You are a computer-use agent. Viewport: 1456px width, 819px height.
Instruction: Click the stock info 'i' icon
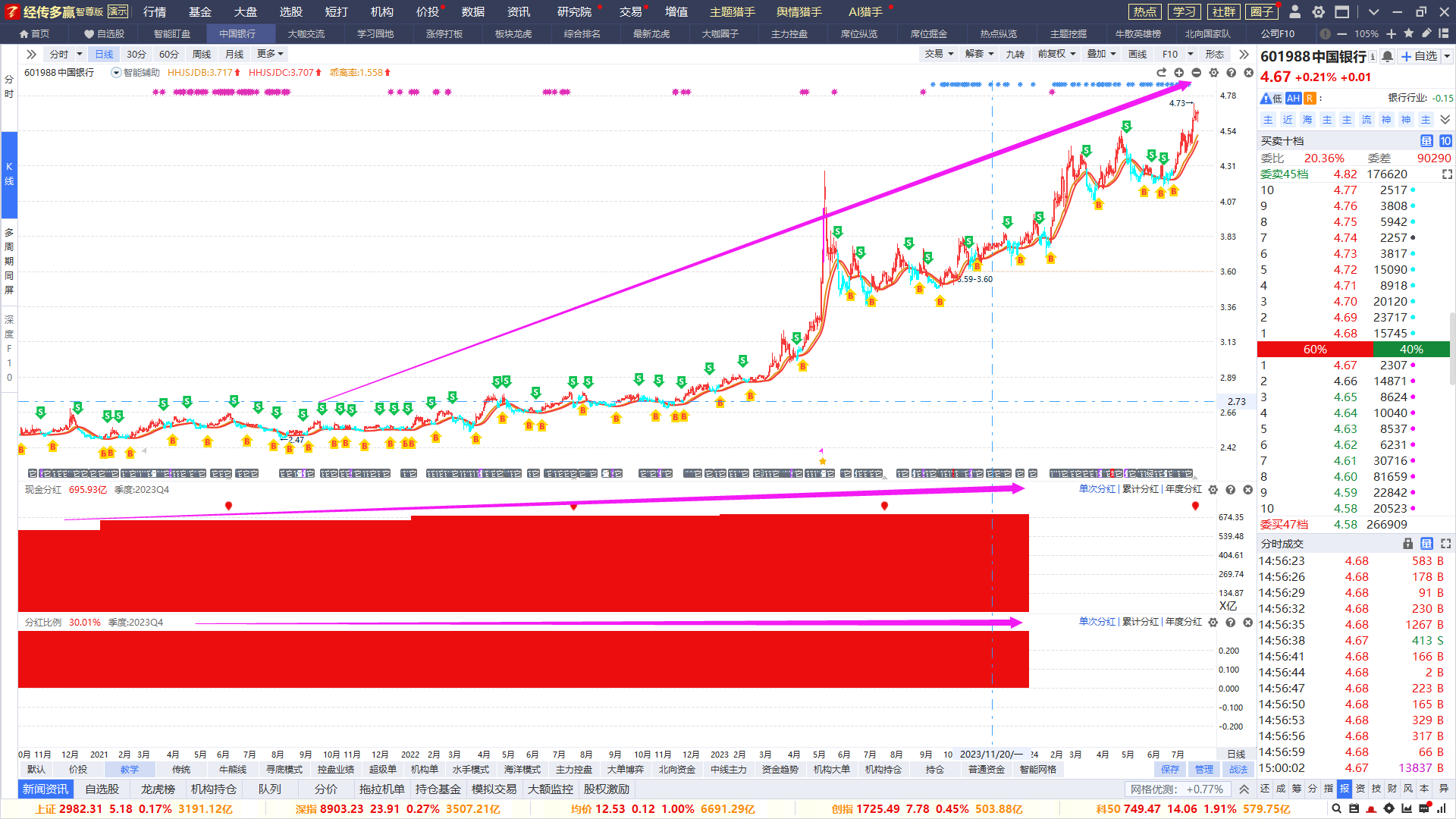1373,57
